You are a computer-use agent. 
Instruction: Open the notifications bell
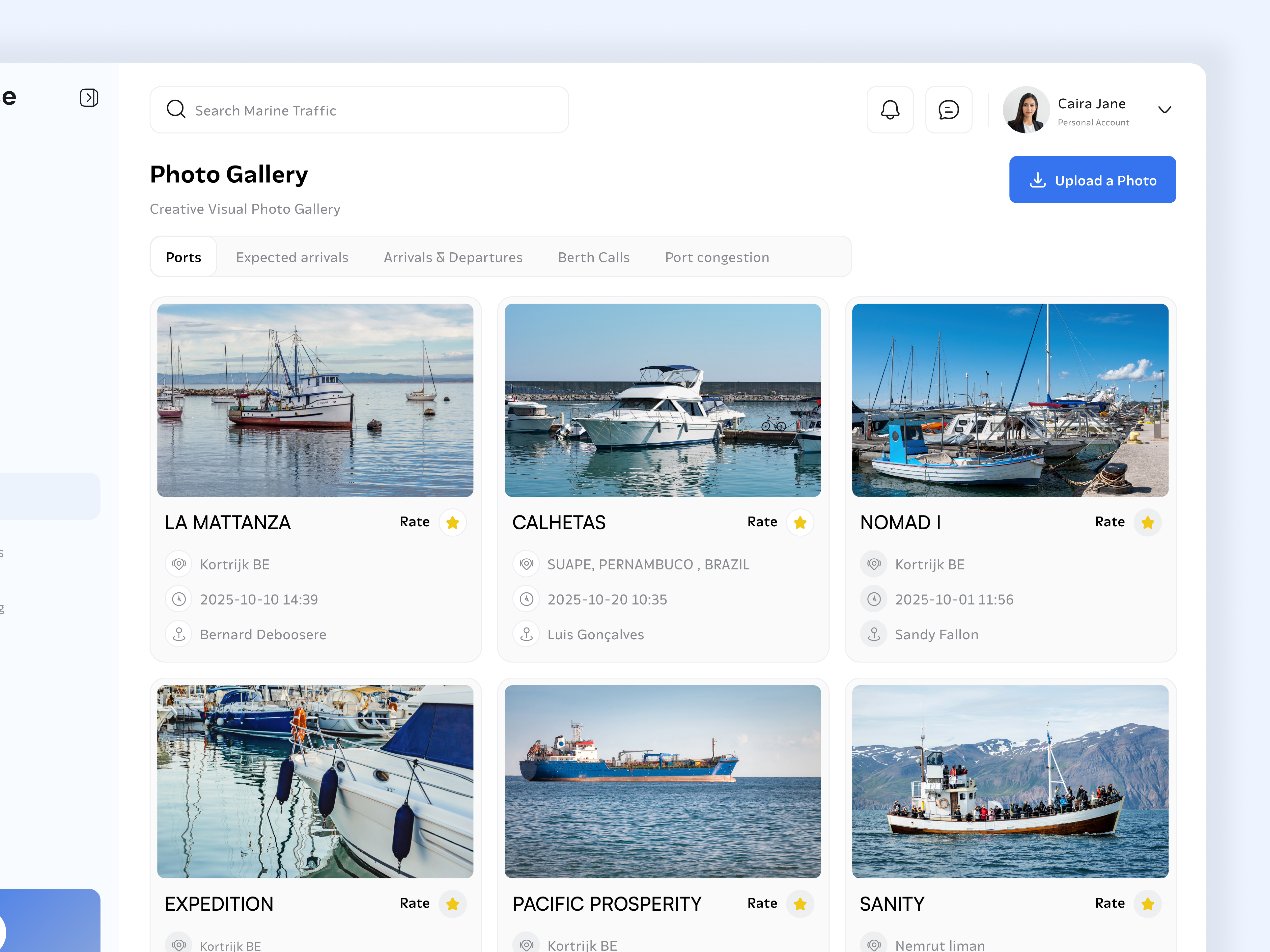[x=890, y=110]
